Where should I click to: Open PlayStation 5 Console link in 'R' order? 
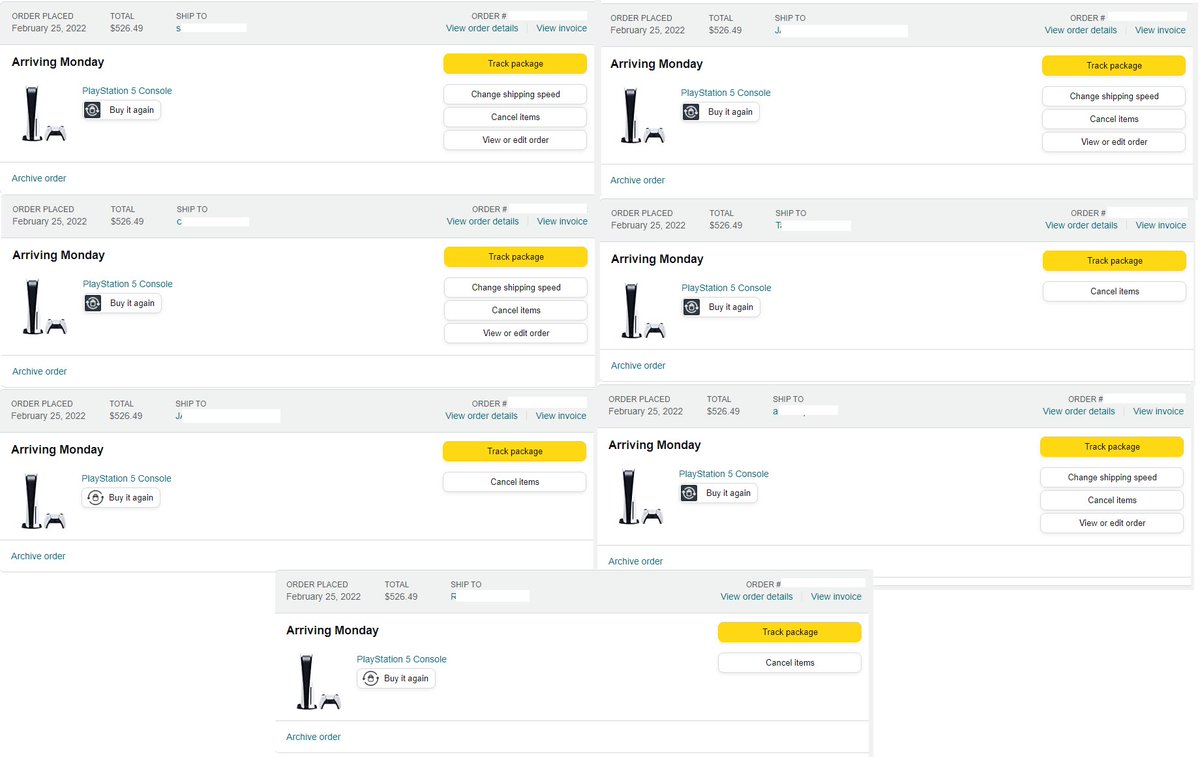coord(402,659)
